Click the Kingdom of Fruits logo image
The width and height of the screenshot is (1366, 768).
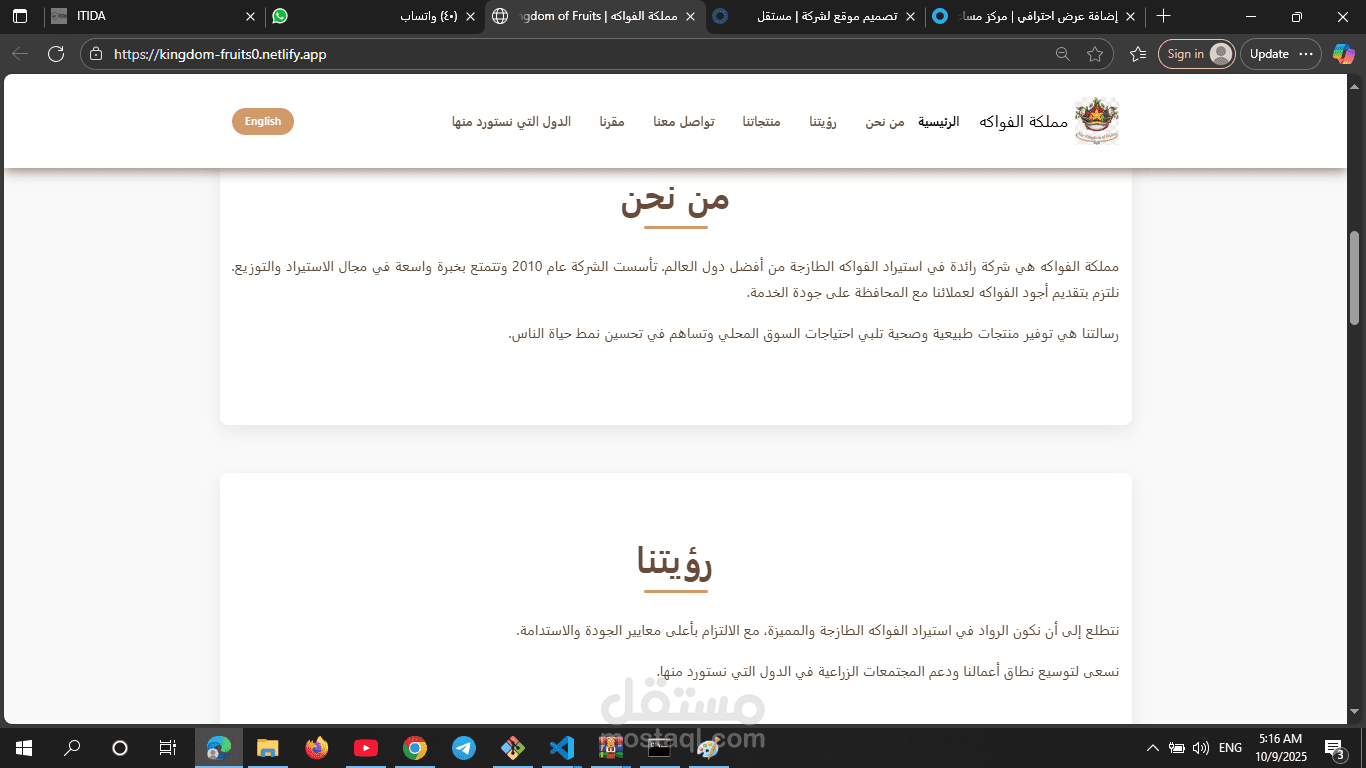click(x=1097, y=121)
